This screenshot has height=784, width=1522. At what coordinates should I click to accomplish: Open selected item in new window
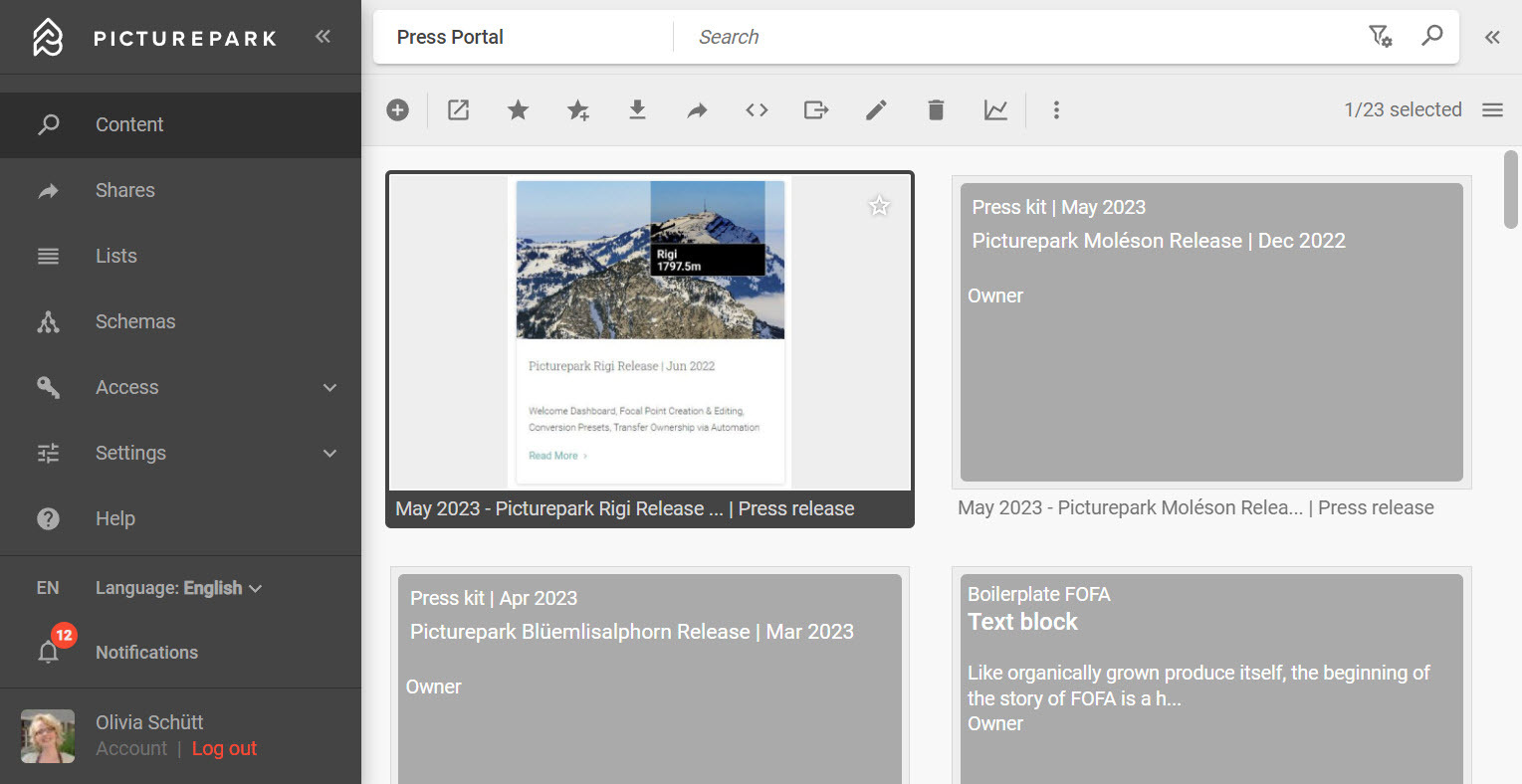click(x=458, y=109)
